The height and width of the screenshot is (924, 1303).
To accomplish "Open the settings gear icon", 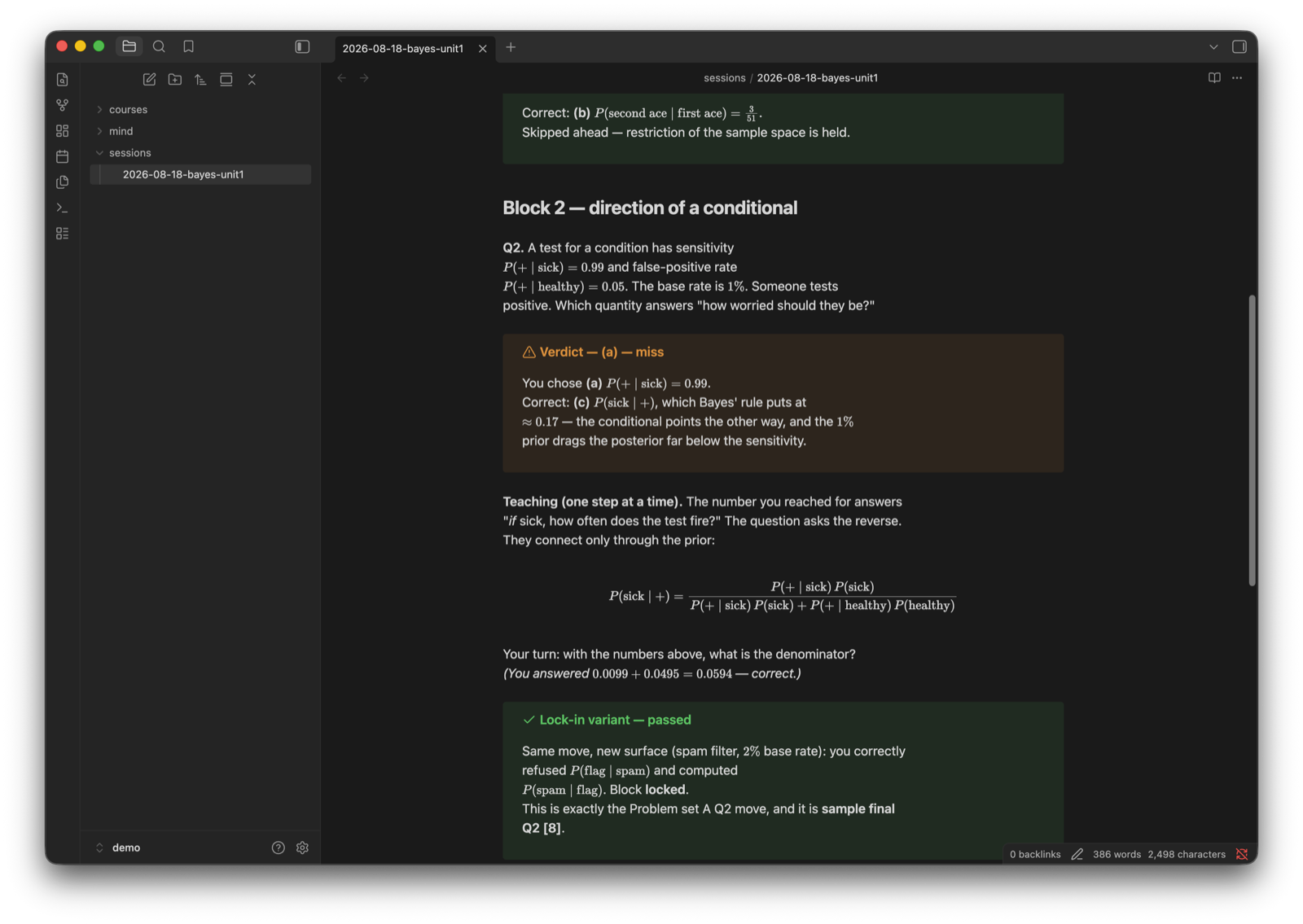I will (302, 847).
